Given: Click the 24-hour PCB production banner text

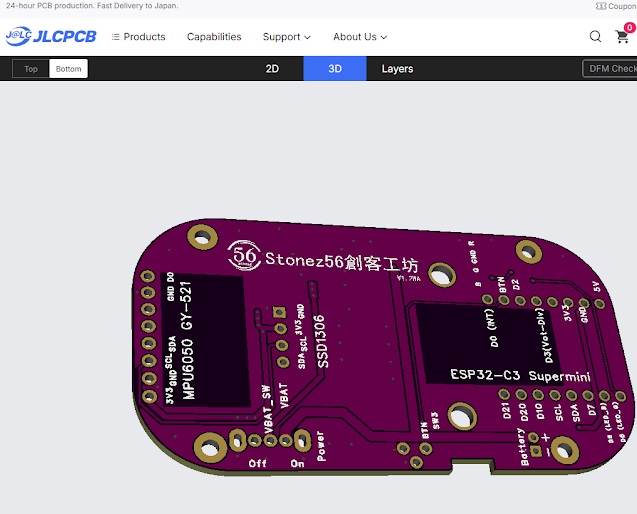Looking at the screenshot, I should point(92,6).
